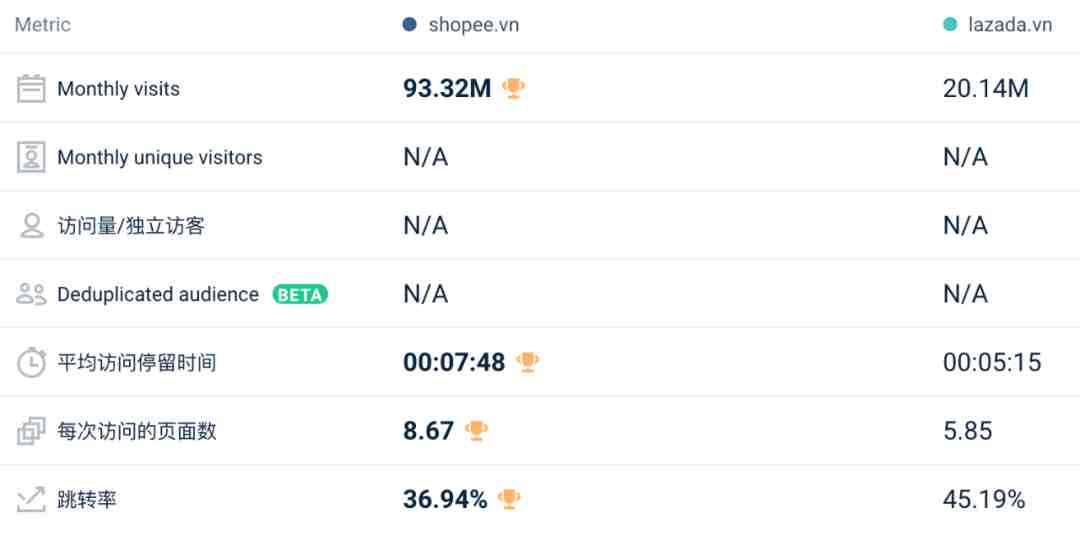Click the green BETA badge
Viewport: 1080px width, 535px height.
pos(300,294)
